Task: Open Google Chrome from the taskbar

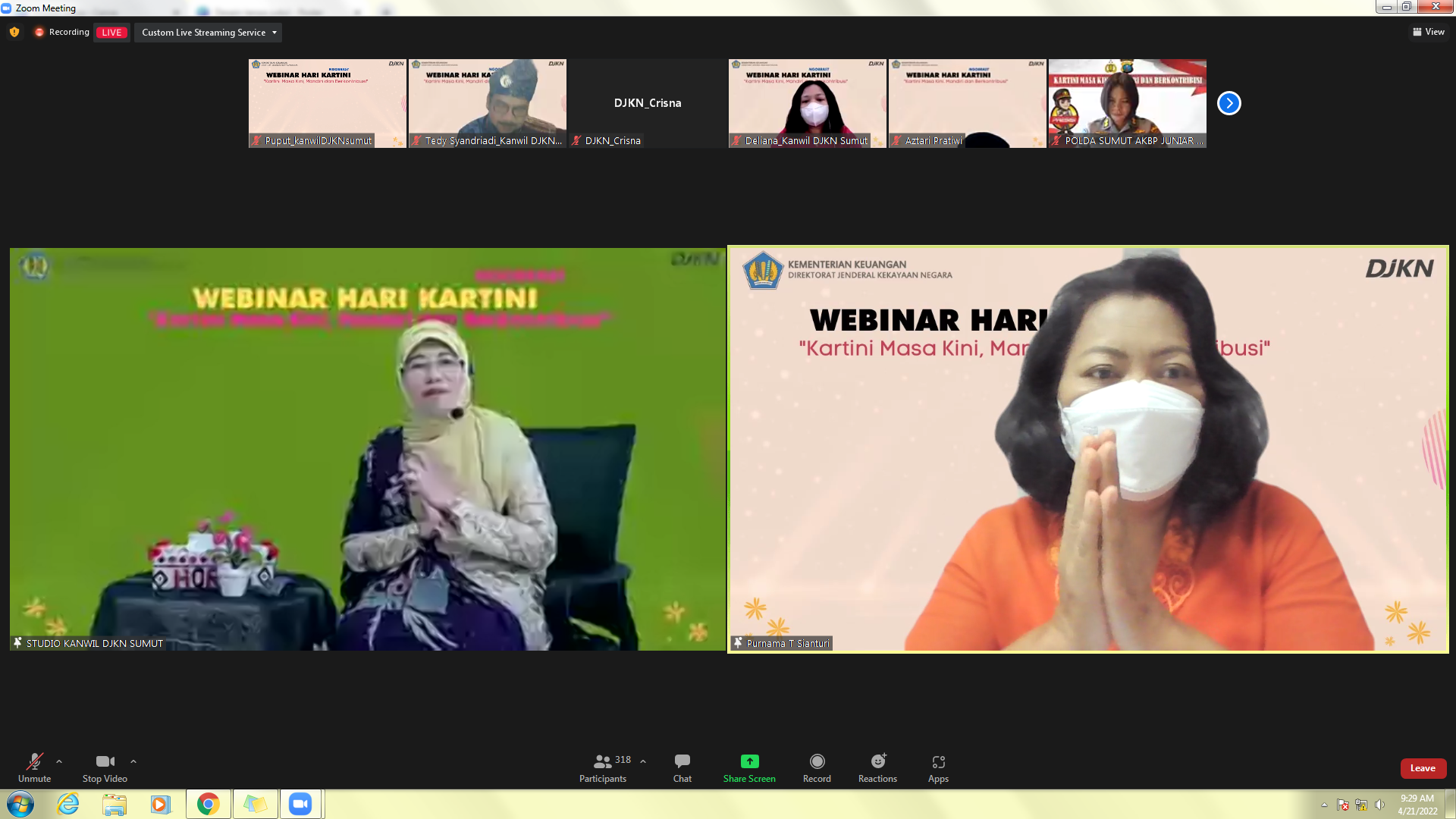Action: 208,804
